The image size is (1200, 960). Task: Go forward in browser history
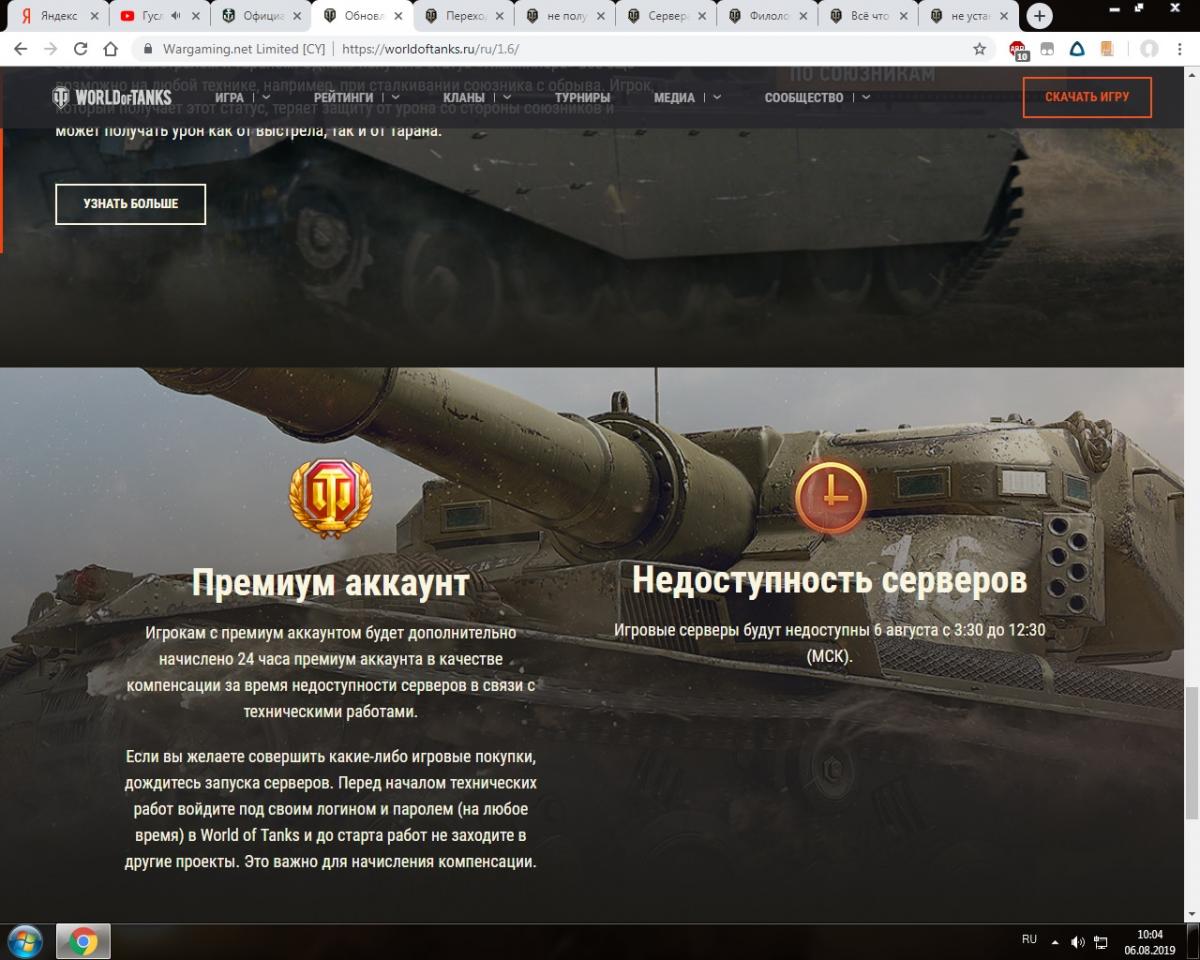[x=51, y=48]
